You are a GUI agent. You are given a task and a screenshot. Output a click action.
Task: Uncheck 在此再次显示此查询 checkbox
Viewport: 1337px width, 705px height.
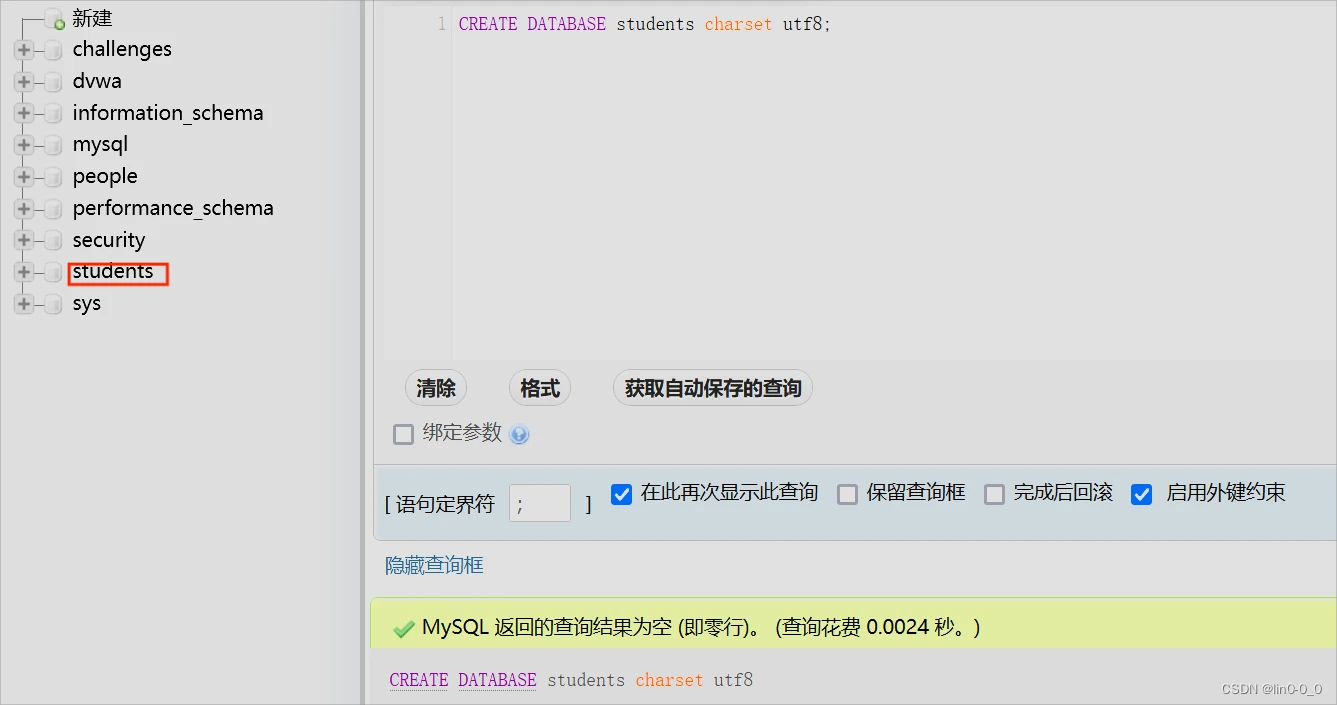pyautogui.click(x=622, y=494)
